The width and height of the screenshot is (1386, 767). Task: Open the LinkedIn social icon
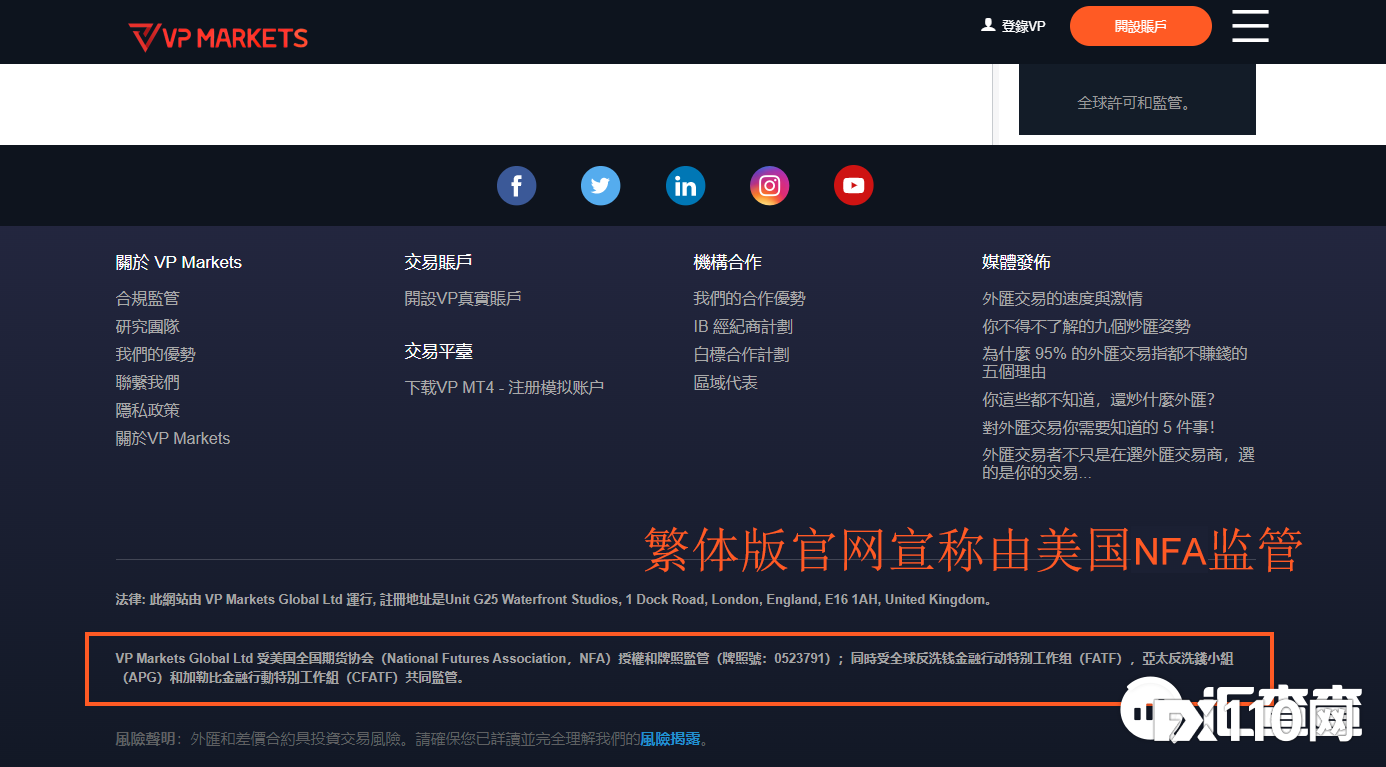pos(685,186)
